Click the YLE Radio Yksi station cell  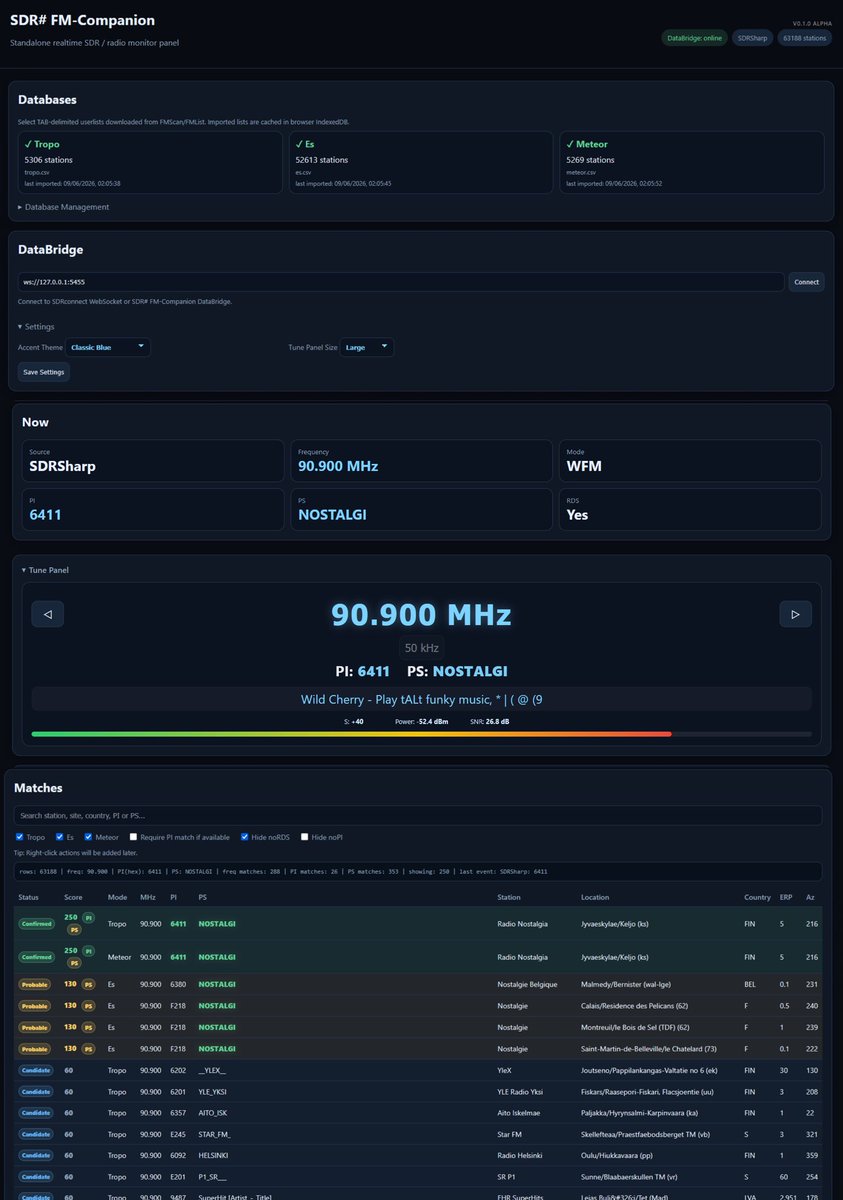coord(522,1091)
